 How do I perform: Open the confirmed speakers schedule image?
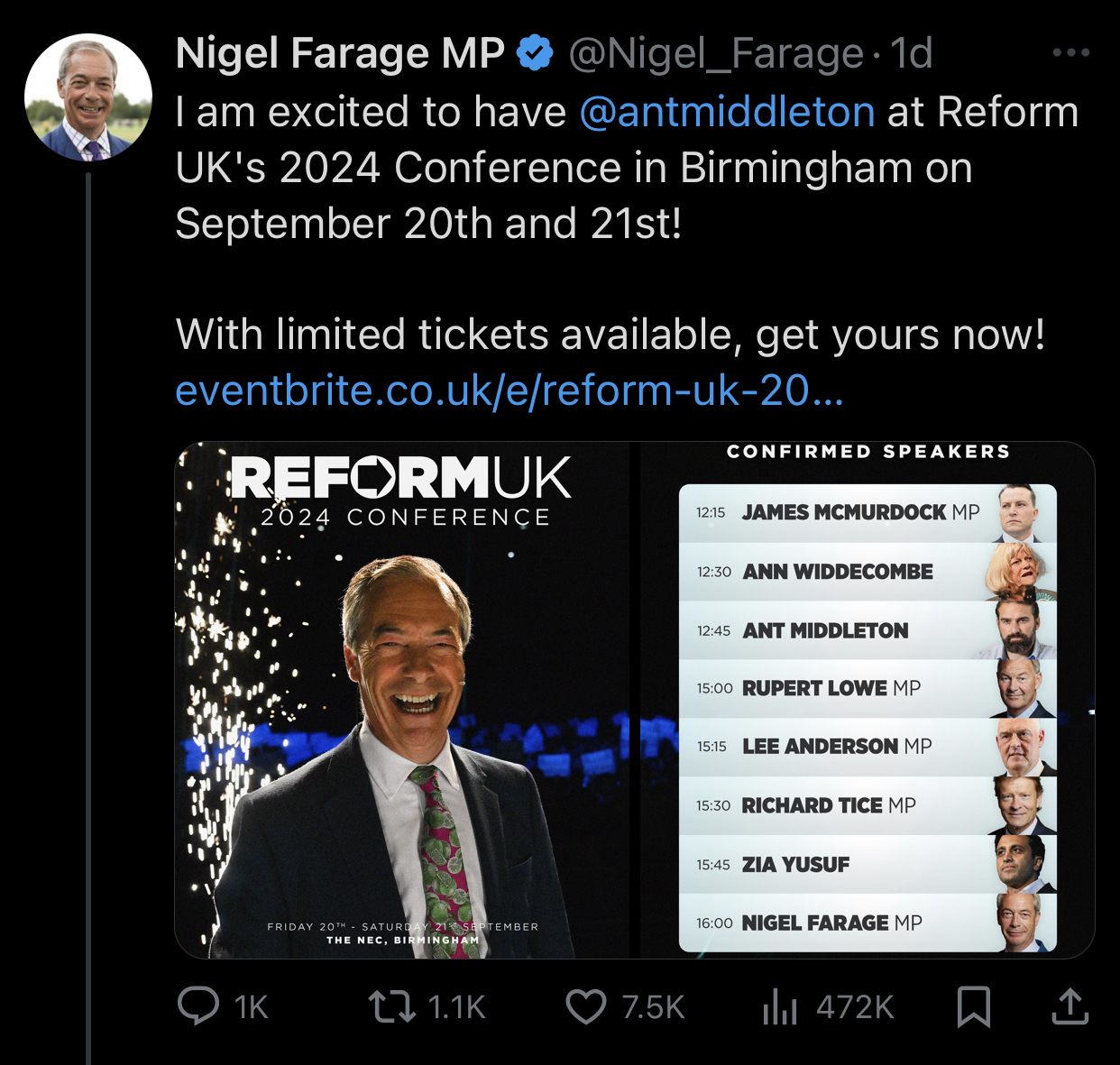click(868, 700)
